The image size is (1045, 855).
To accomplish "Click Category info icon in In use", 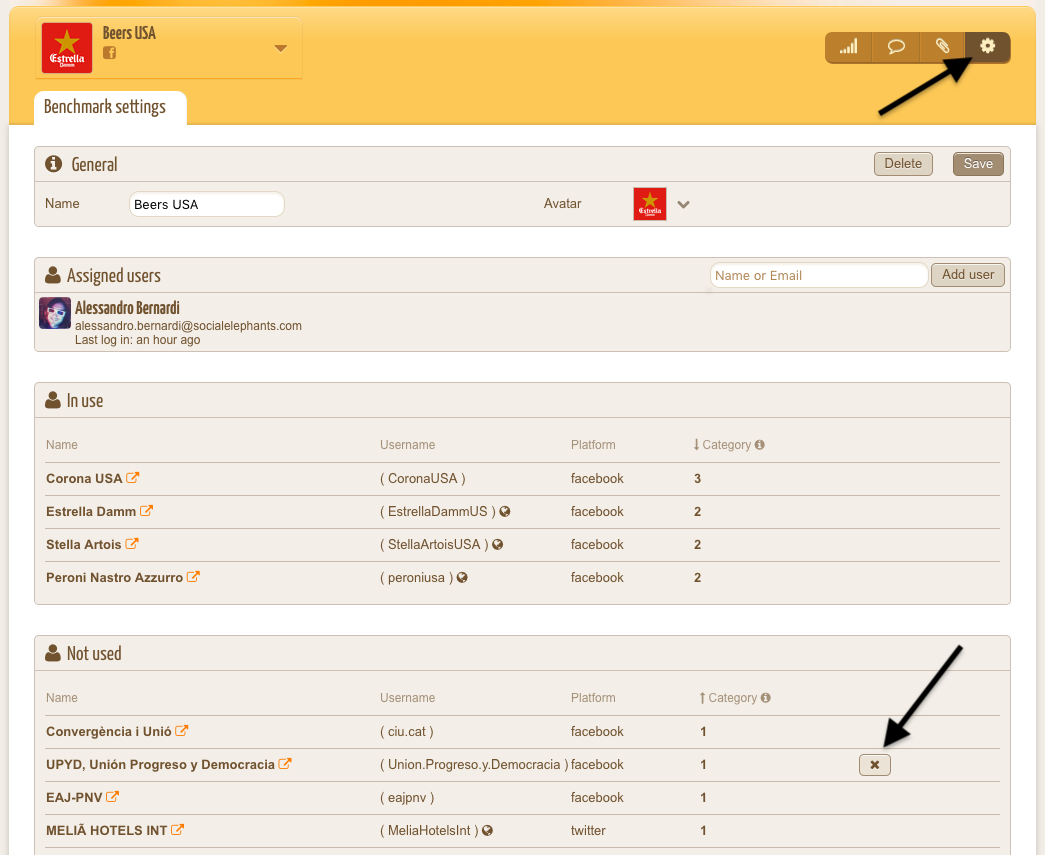I will (760, 444).
